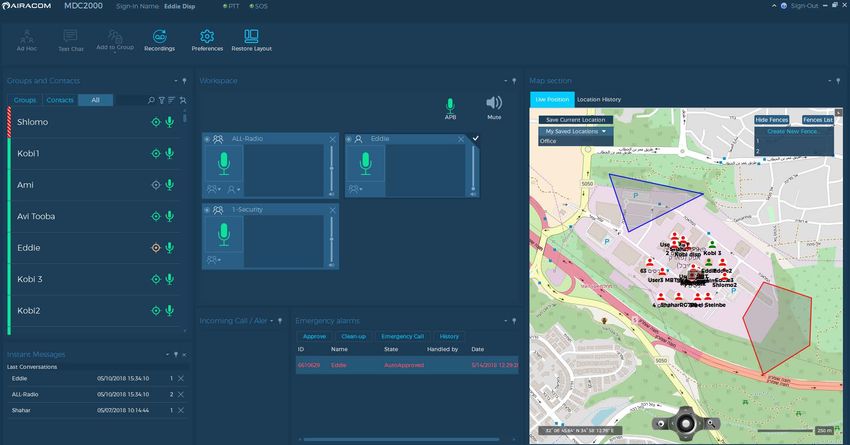The image size is (850, 445).
Task: Click the Clean-up button
Action: [x=353, y=337]
